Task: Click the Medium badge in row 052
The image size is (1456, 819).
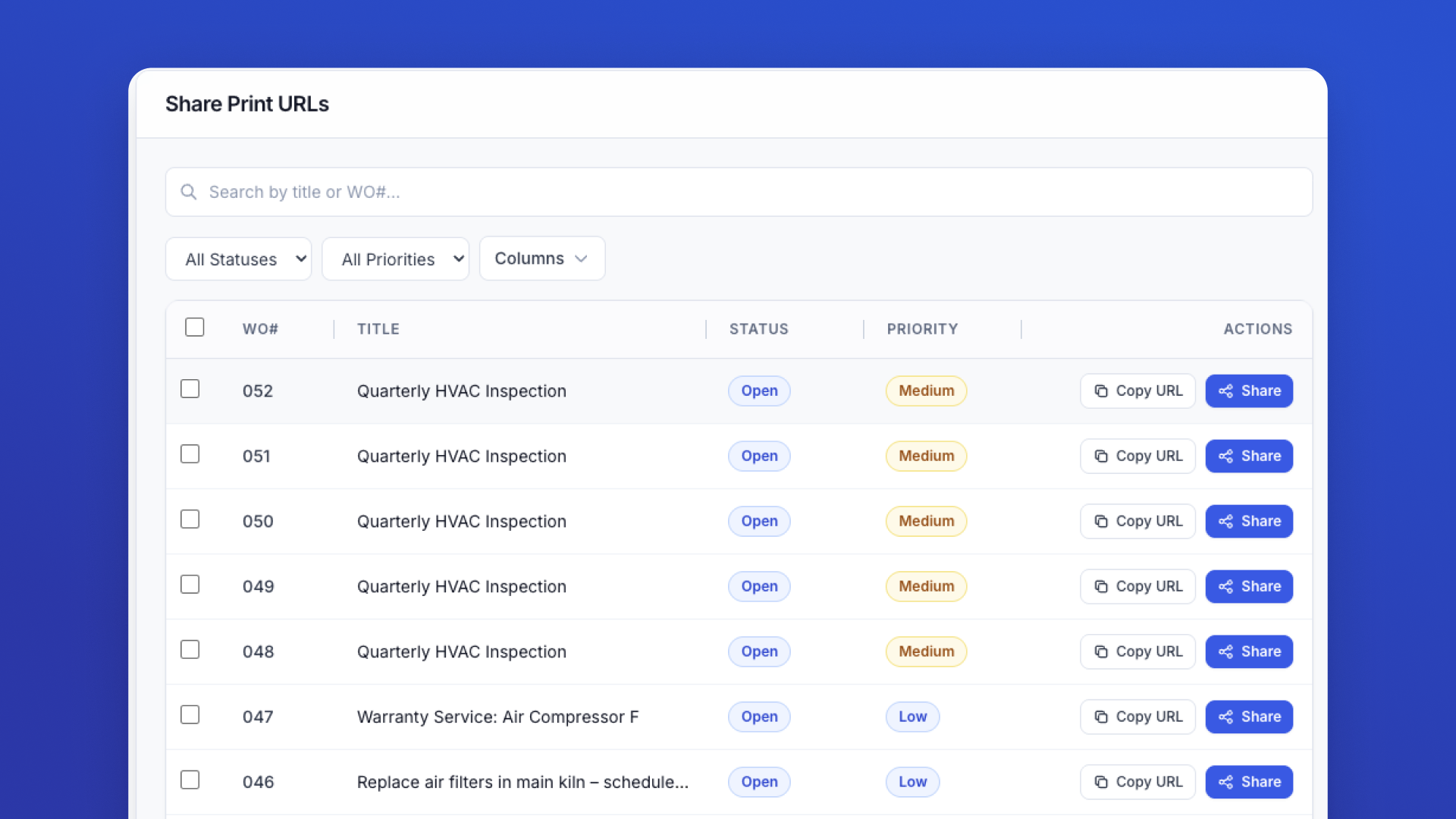Action: pos(926,391)
